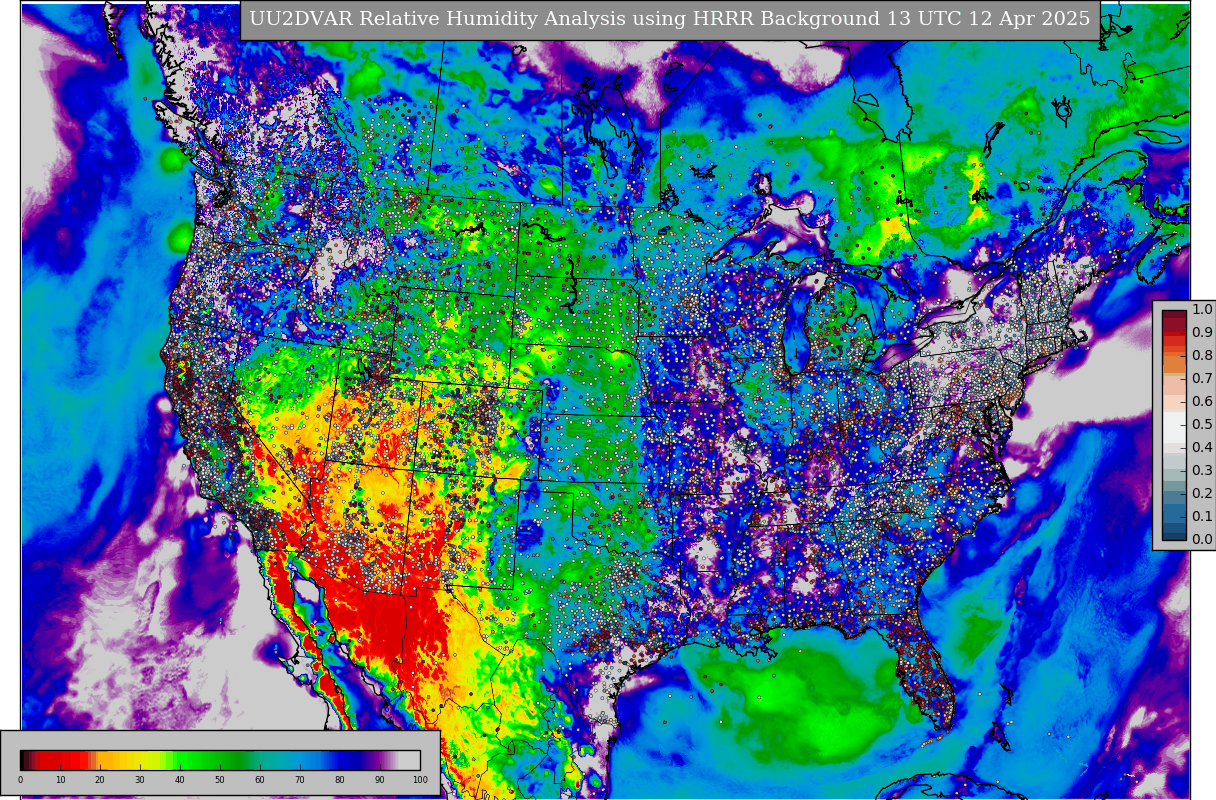This screenshot has height=800, width=1216.
Task: Pick the green section of horizontal humidity colorbar
Action: (210, 760)
